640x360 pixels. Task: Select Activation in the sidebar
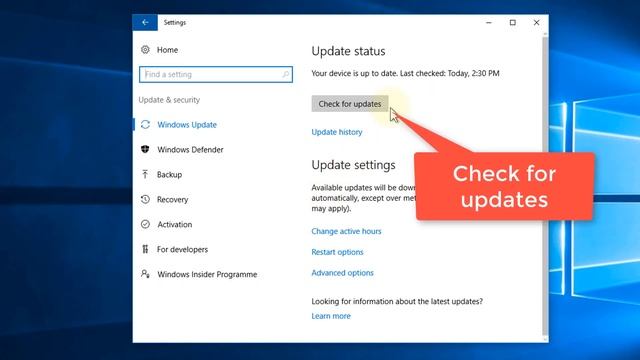coord(175,224)
